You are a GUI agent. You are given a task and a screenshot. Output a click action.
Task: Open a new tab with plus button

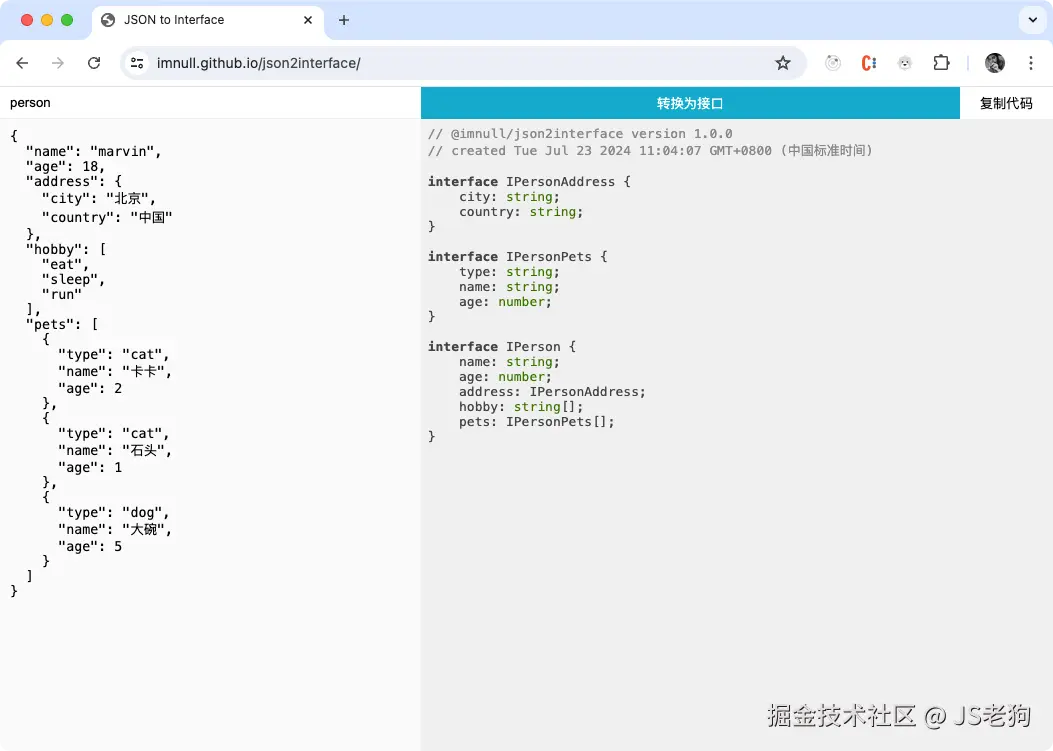point(344,20)
